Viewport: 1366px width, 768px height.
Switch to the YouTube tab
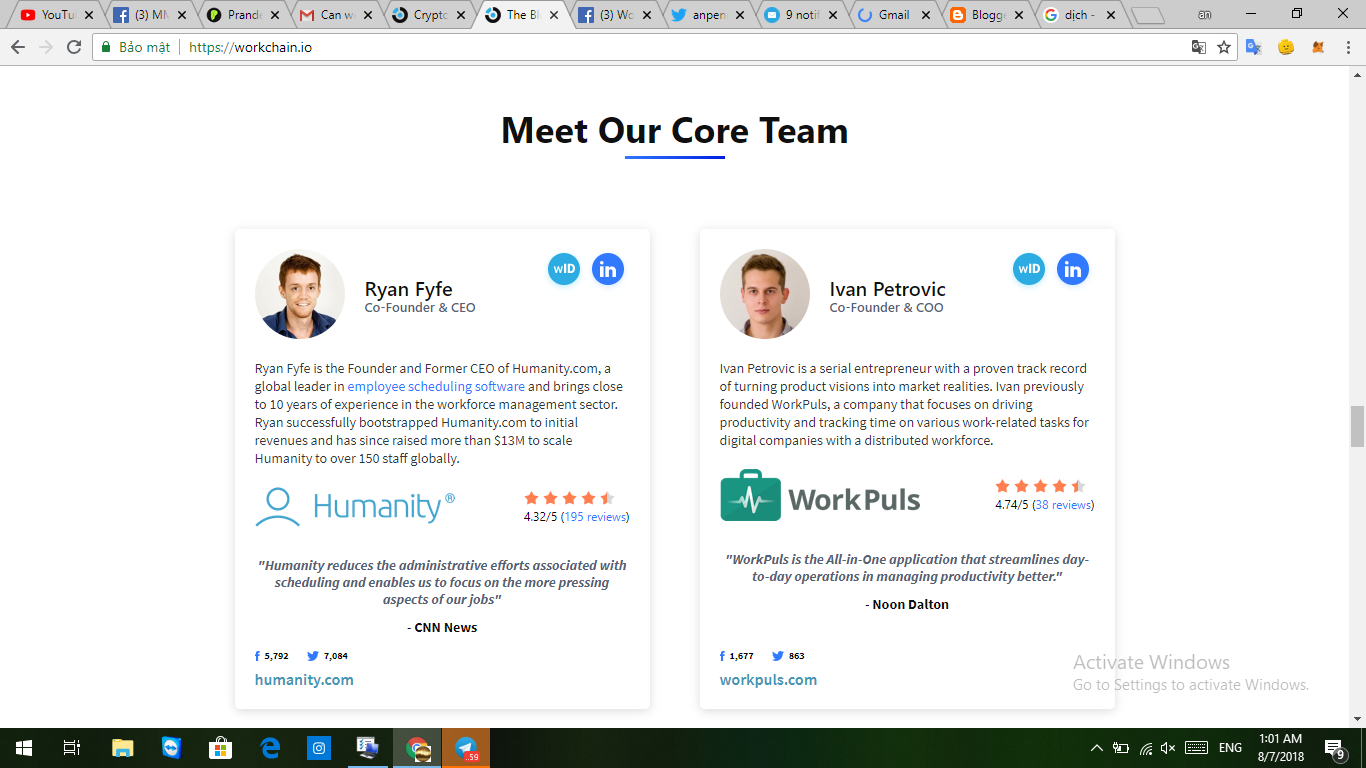56,15
